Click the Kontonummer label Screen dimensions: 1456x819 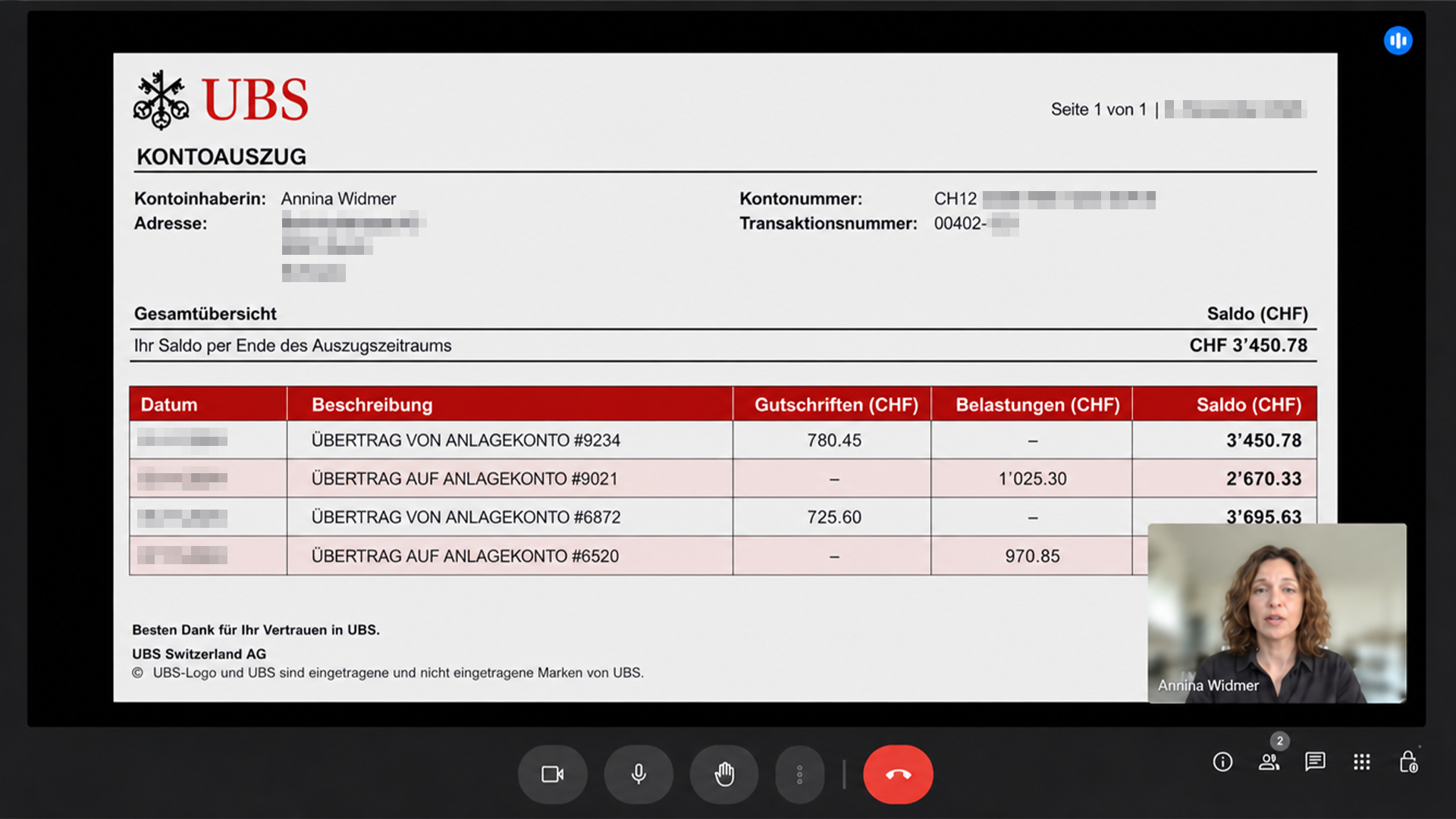pos(801,199)
